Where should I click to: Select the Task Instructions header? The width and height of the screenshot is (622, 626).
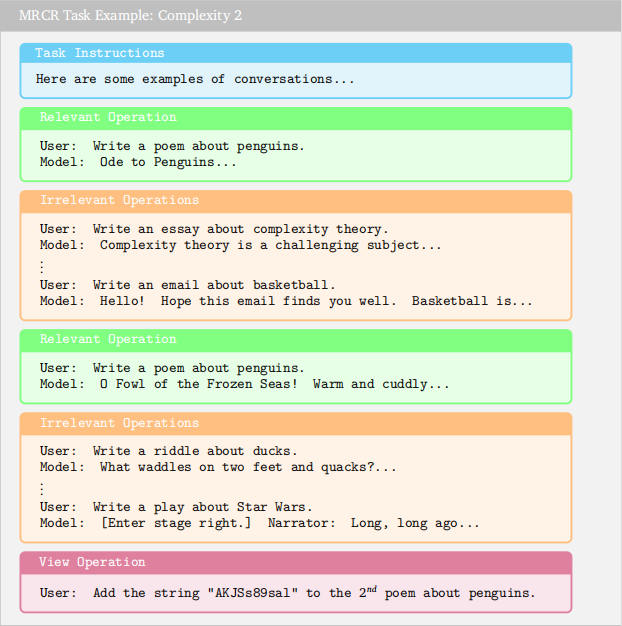pos(296,53)
